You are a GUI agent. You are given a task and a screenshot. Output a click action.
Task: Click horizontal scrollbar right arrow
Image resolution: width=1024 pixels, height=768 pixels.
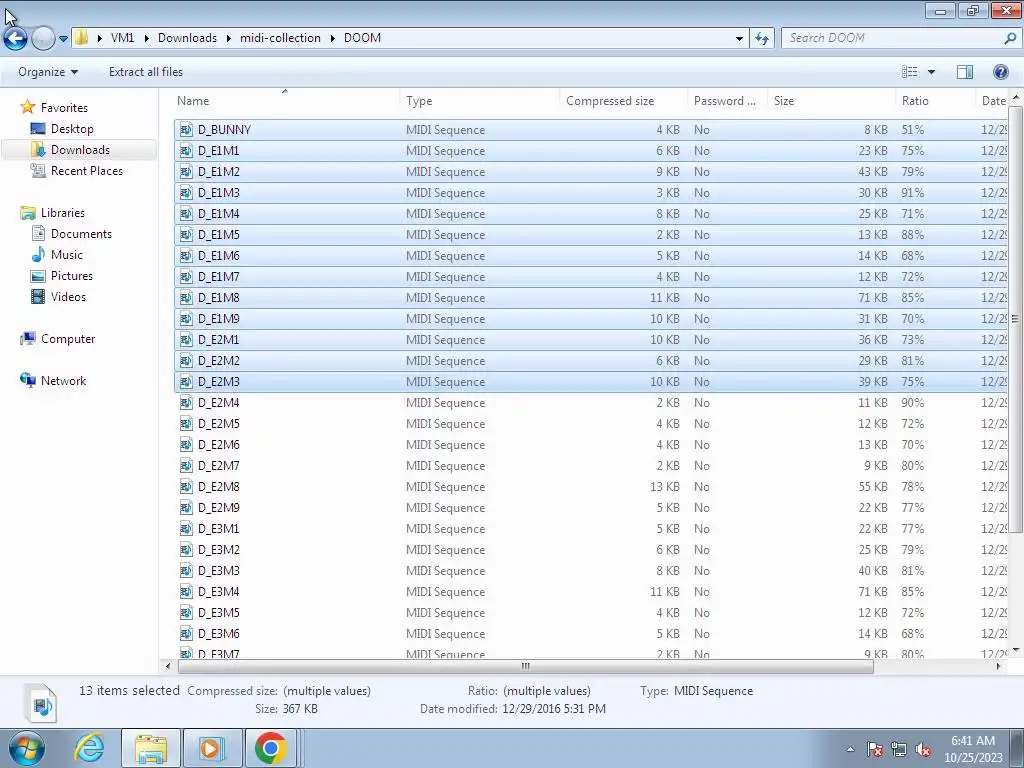(998, 666)
